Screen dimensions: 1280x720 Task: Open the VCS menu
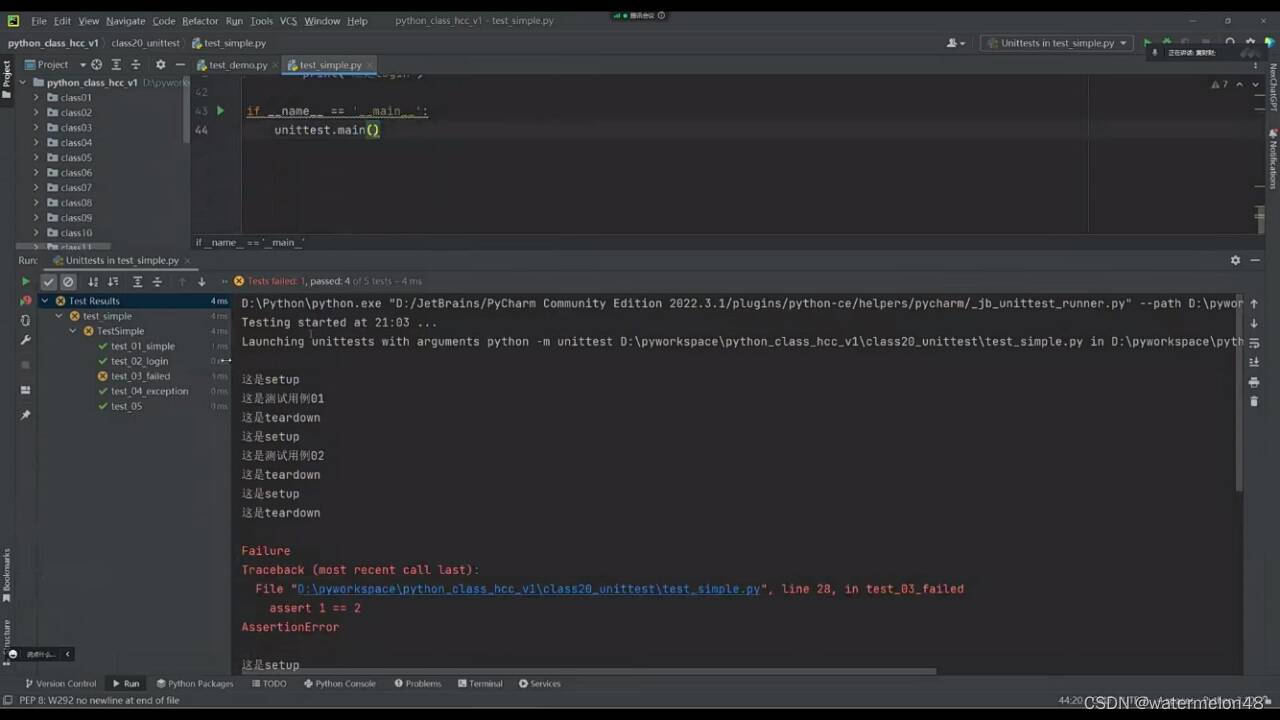(x=288, y=21)
